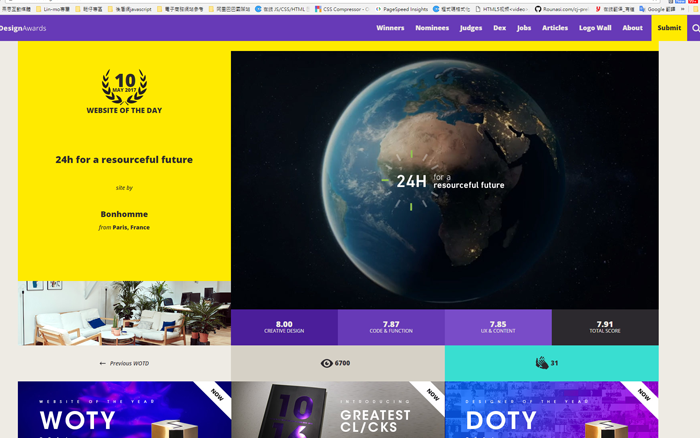Click the eye views icon
Image resolution: width=700 pixels, height=438 pixels.
pyautogui.click(x=326, y=363)
